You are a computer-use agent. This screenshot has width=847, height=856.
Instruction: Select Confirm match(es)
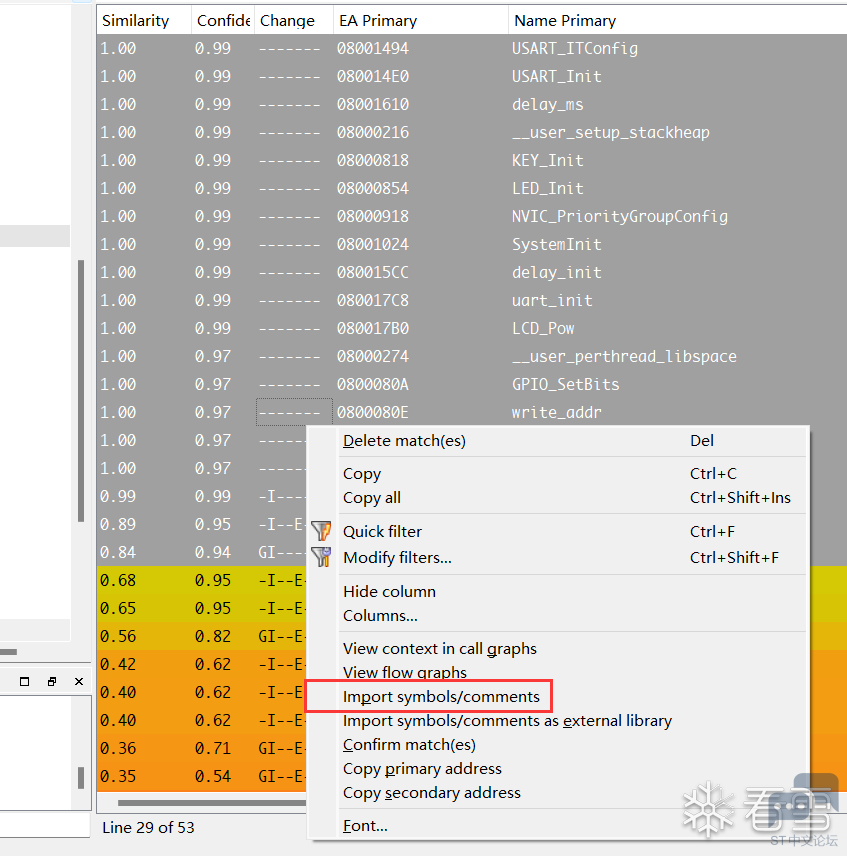[557, 745]
